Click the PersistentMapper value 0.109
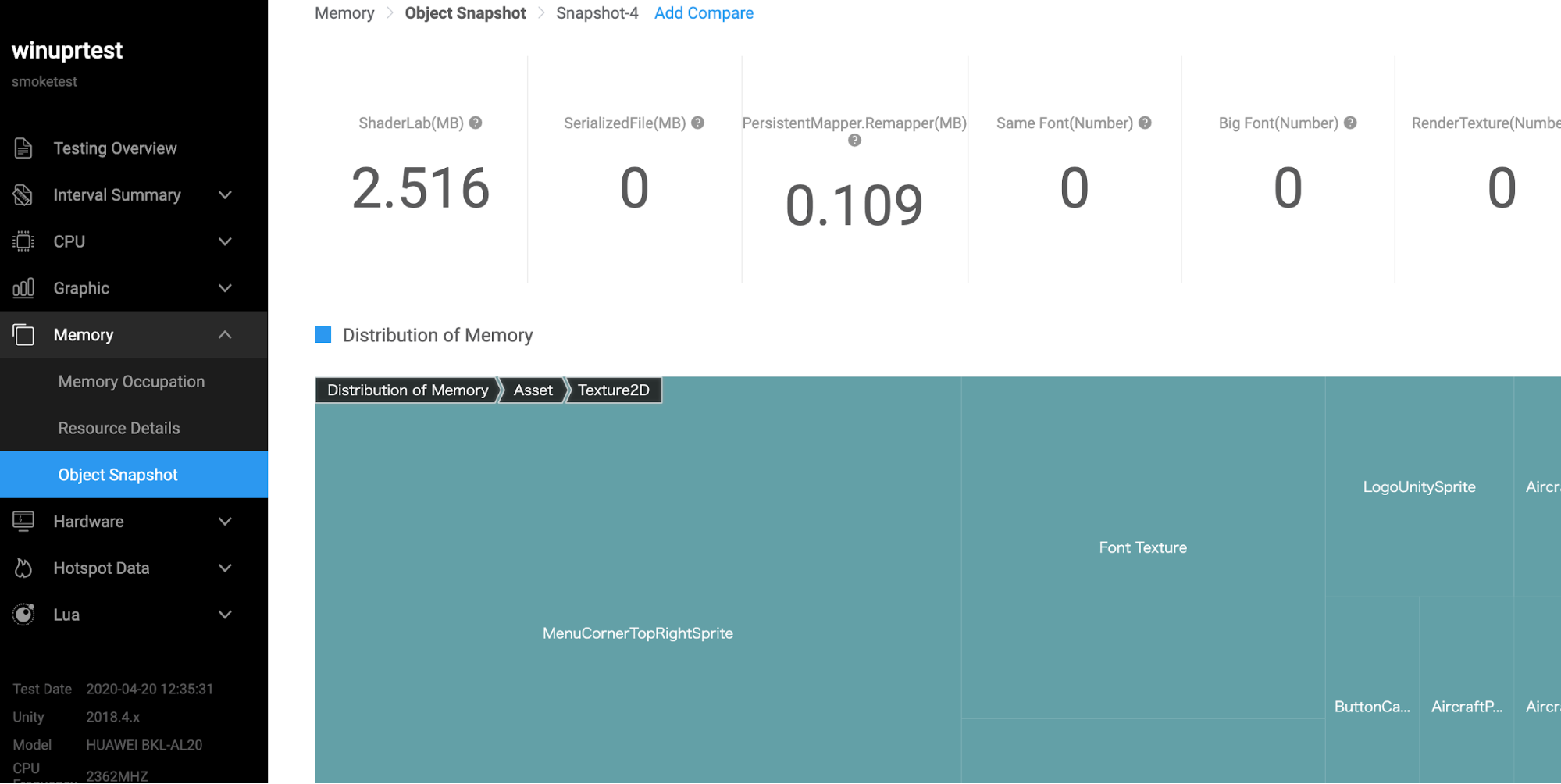1561x784 pixels. point(854,205)
